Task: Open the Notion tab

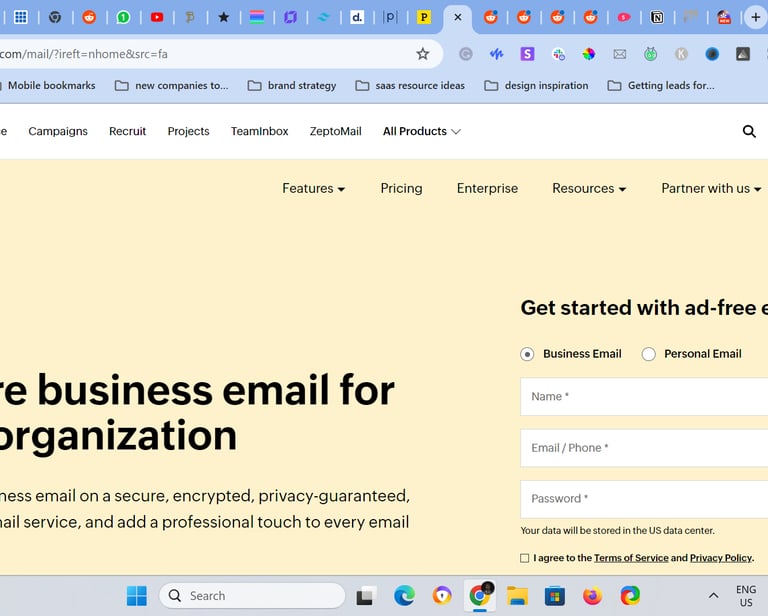Action: (657, 18)
